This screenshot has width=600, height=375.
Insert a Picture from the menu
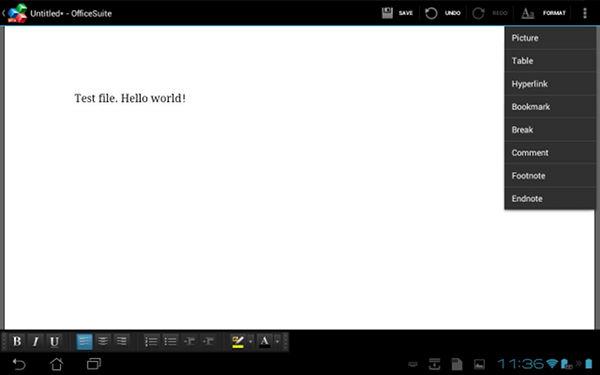tap(549, 38)
